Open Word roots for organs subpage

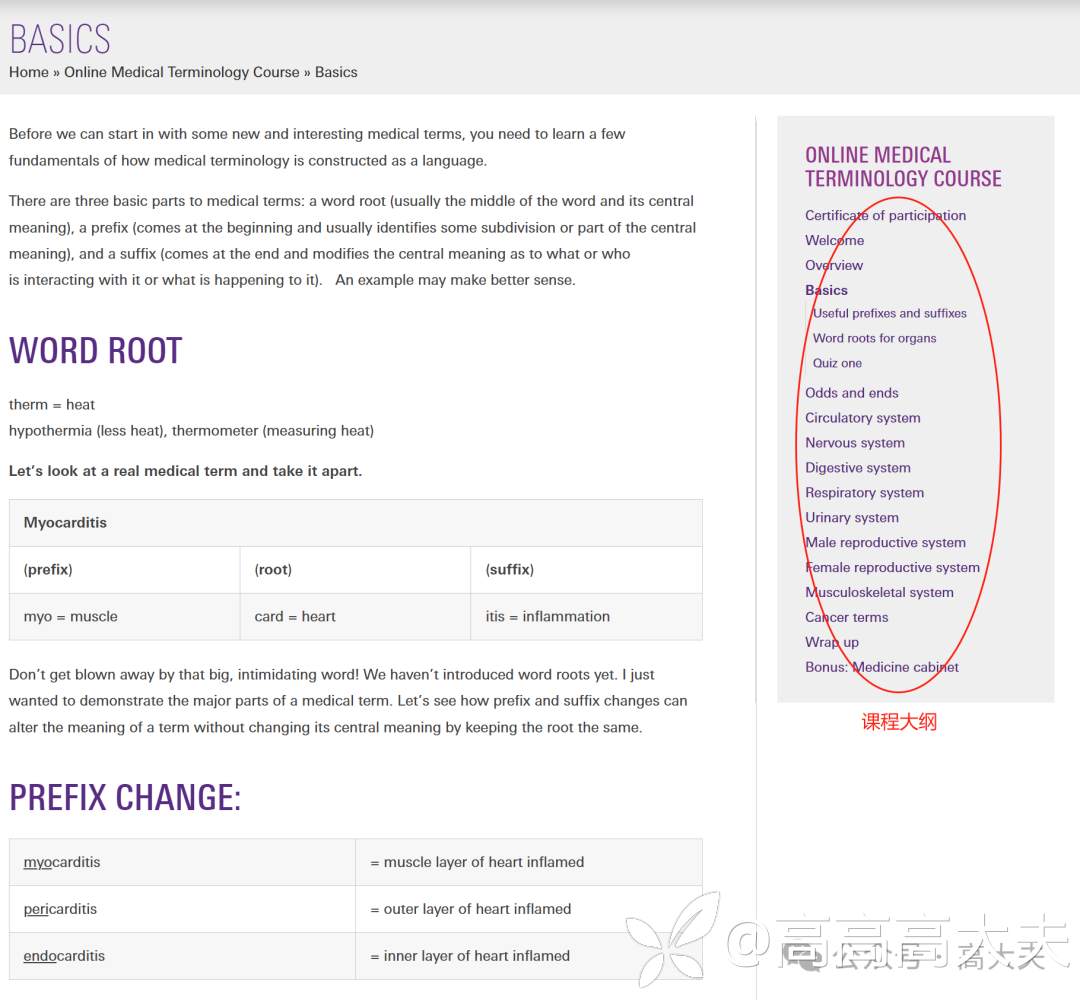tap(874, 338)
